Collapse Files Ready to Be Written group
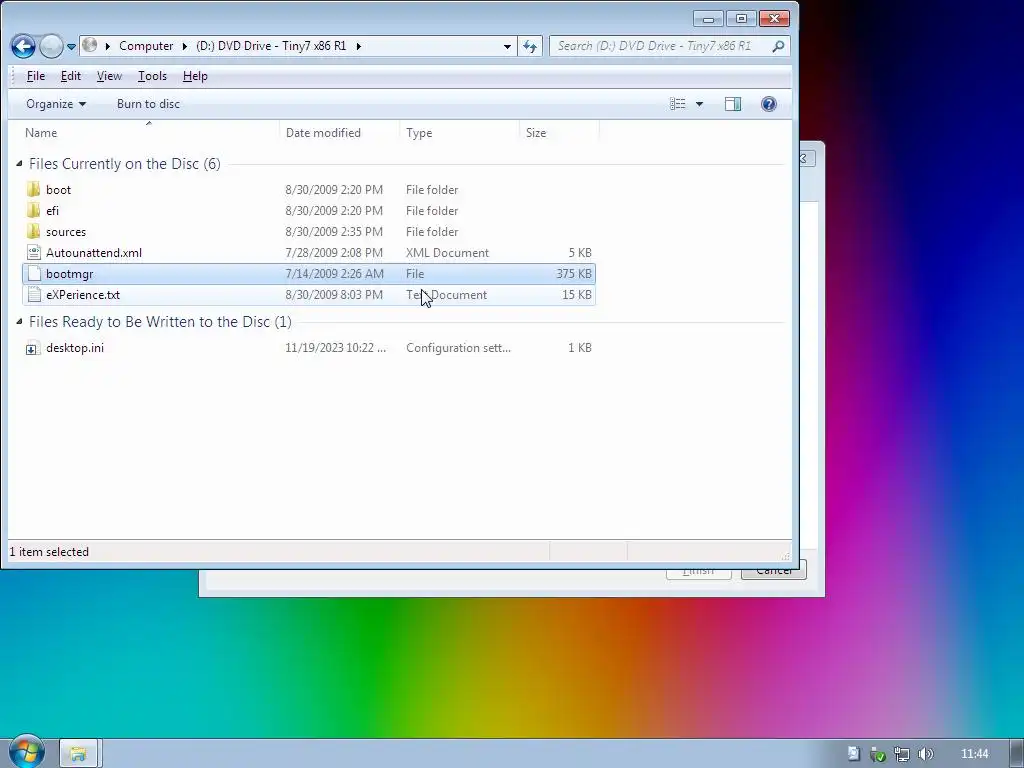Screen dimensions: 1024x768 [19, 321]
